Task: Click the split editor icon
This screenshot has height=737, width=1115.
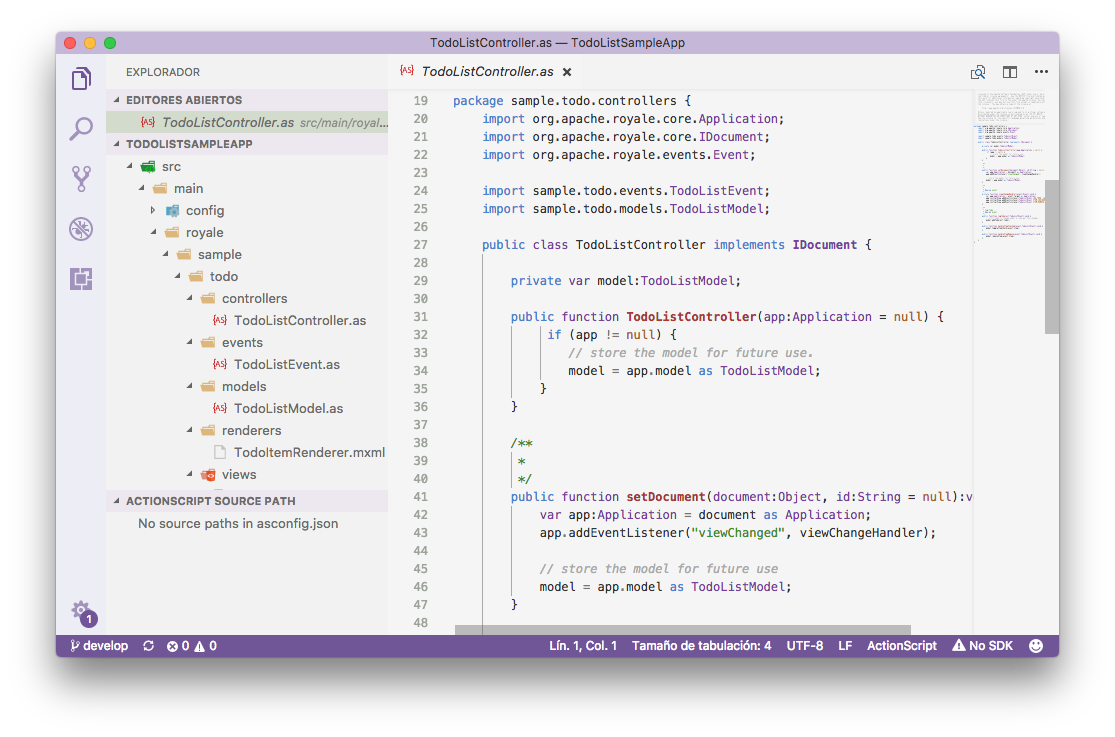Action: (1010, 72)
